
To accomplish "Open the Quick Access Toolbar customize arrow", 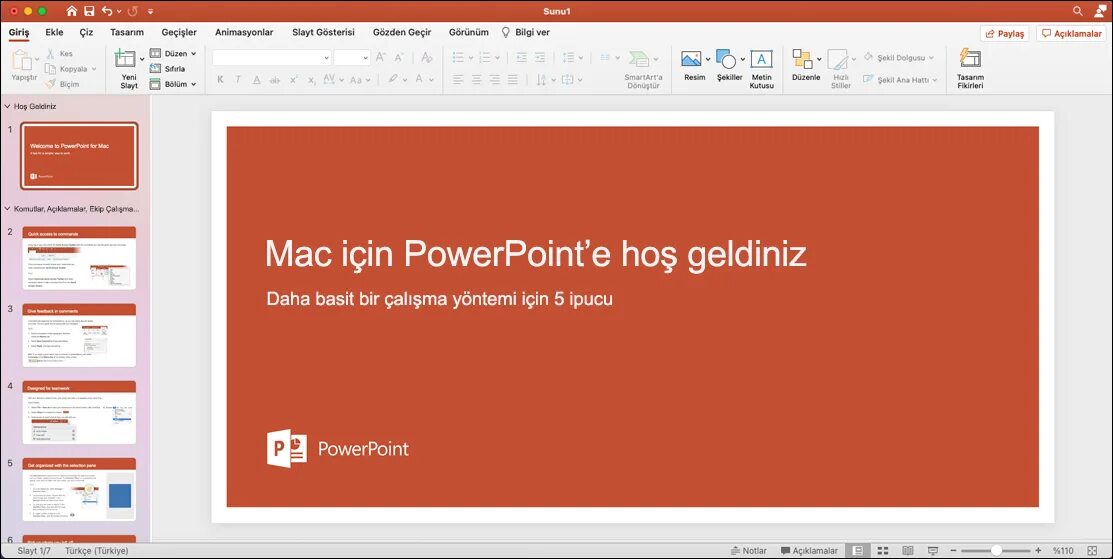I will (150, 12).
